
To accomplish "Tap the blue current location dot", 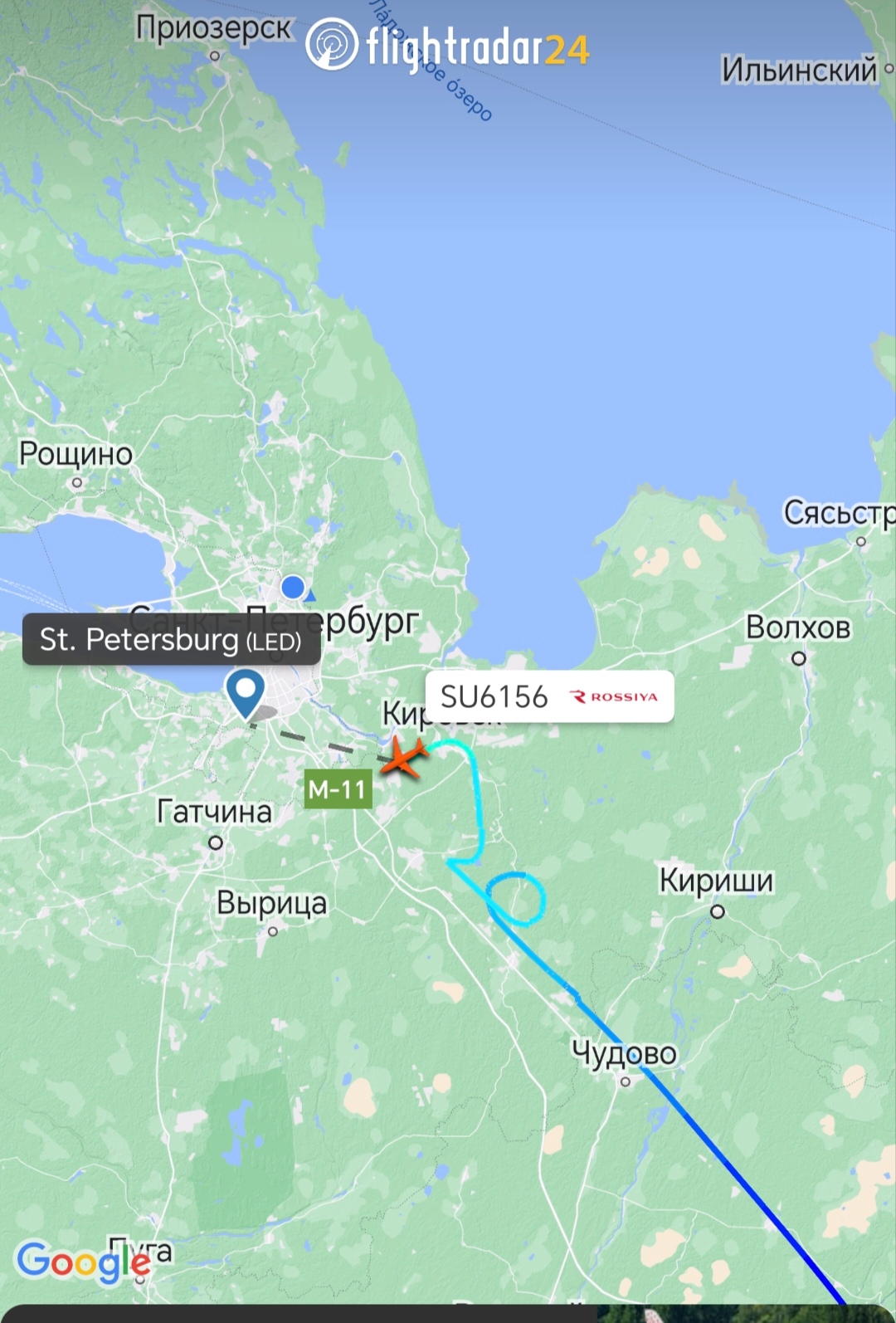I will pos(293,588).
